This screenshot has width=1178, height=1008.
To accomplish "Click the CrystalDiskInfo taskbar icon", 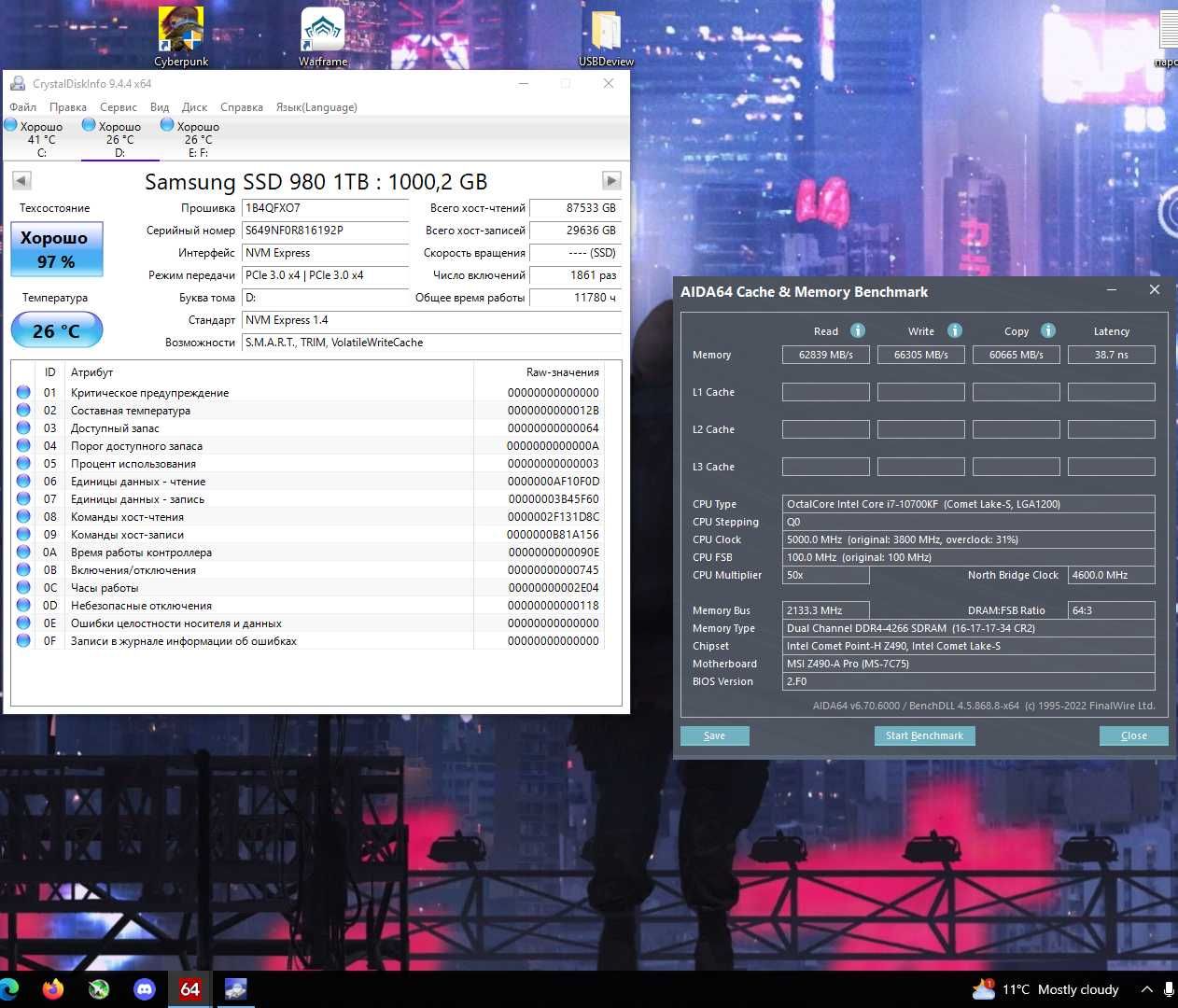I will [x=236, y=988].
